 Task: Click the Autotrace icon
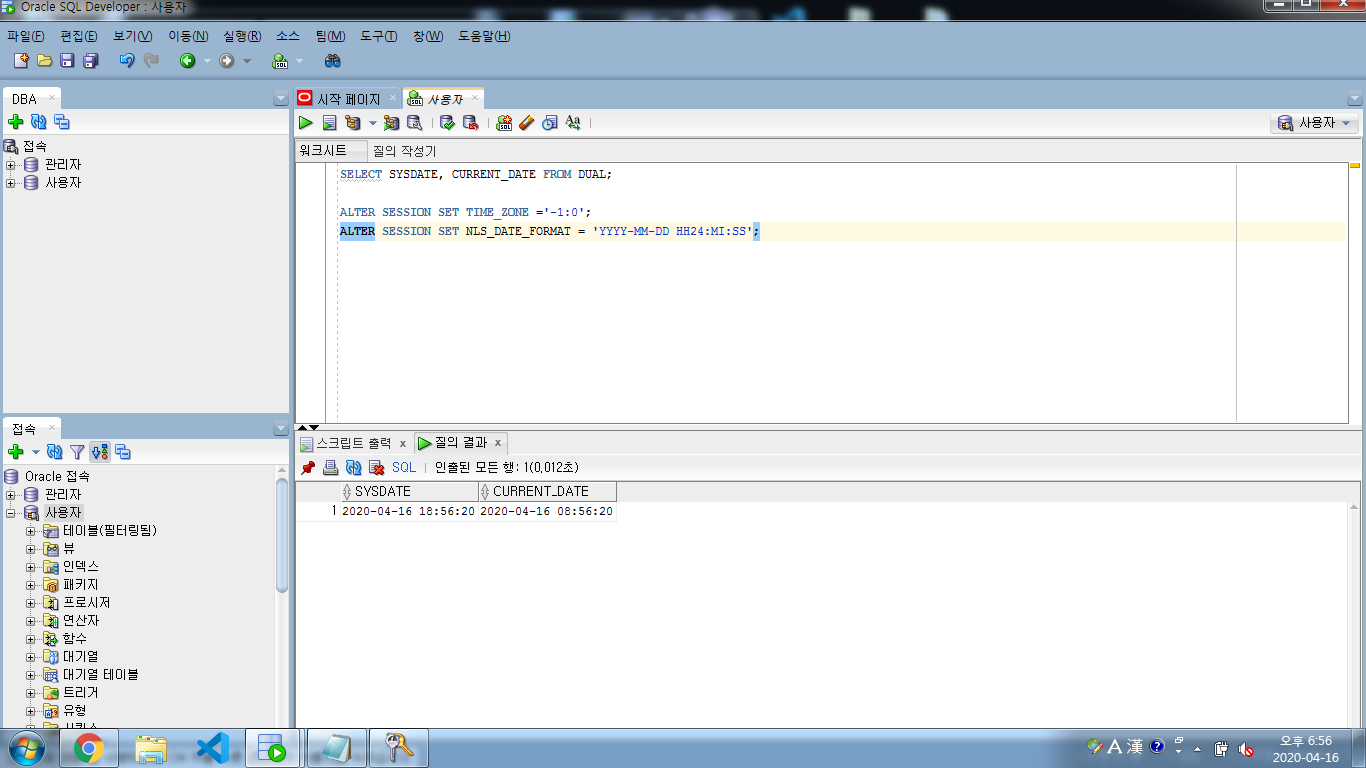click(x=391, y=123)
